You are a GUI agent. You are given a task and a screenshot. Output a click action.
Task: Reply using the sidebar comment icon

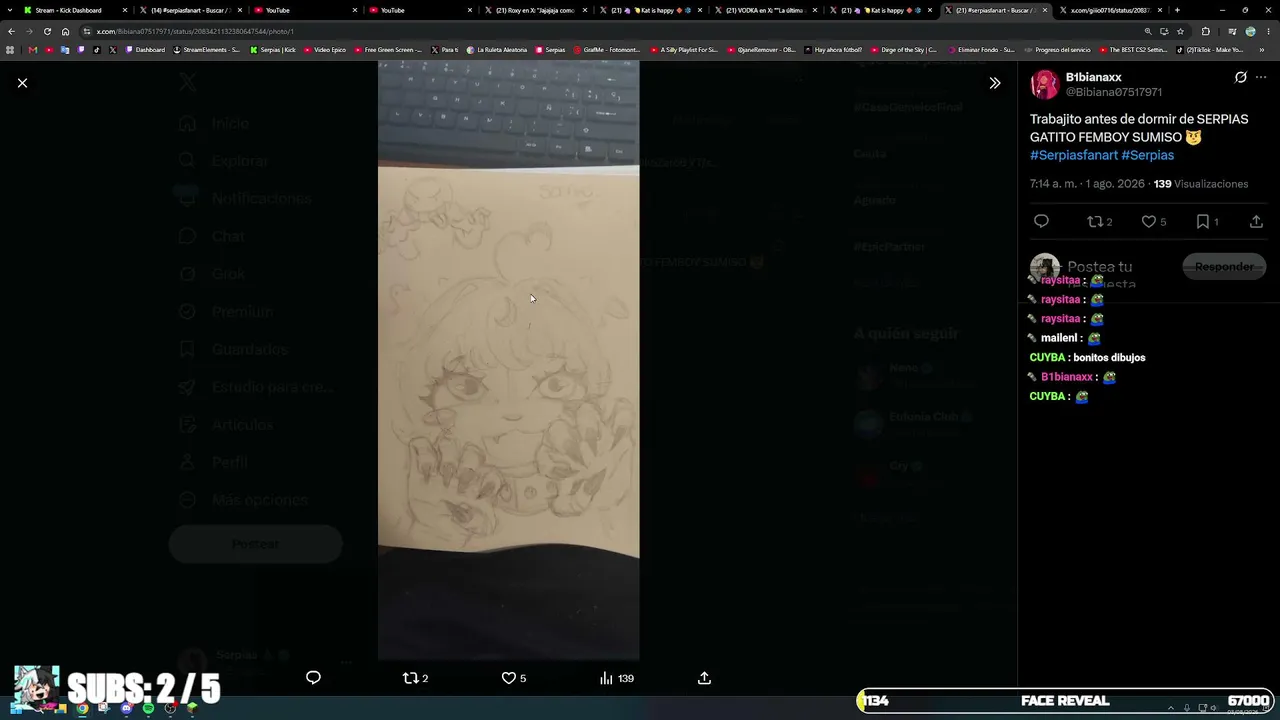(1041, 222)
